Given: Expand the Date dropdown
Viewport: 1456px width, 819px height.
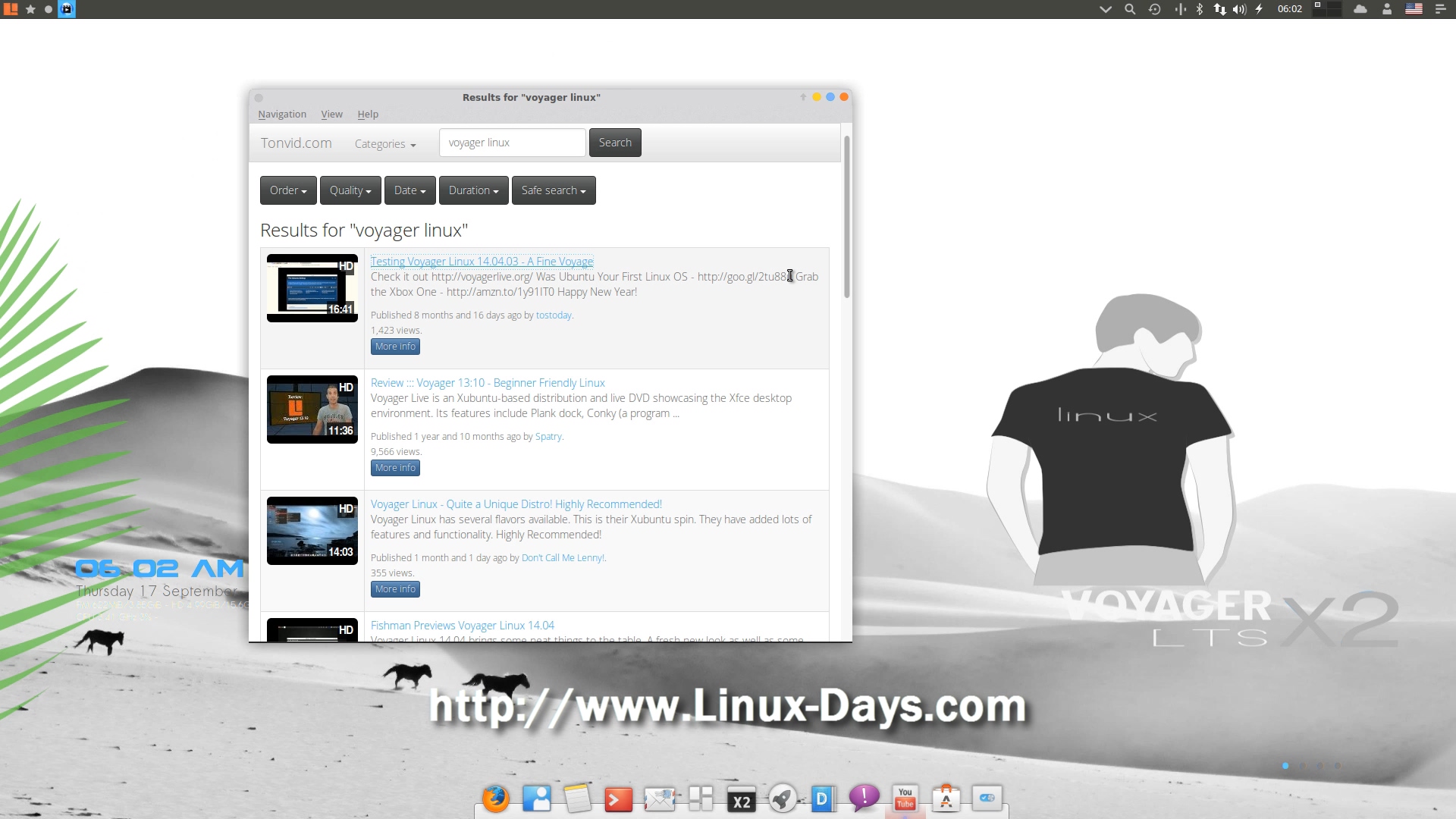Looking at the screenshot, I should [x=410, y=190].
